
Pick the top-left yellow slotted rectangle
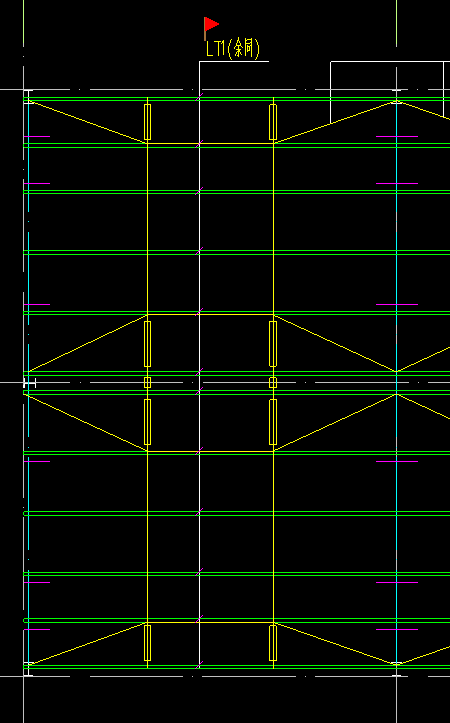click(x=148, y=122)
